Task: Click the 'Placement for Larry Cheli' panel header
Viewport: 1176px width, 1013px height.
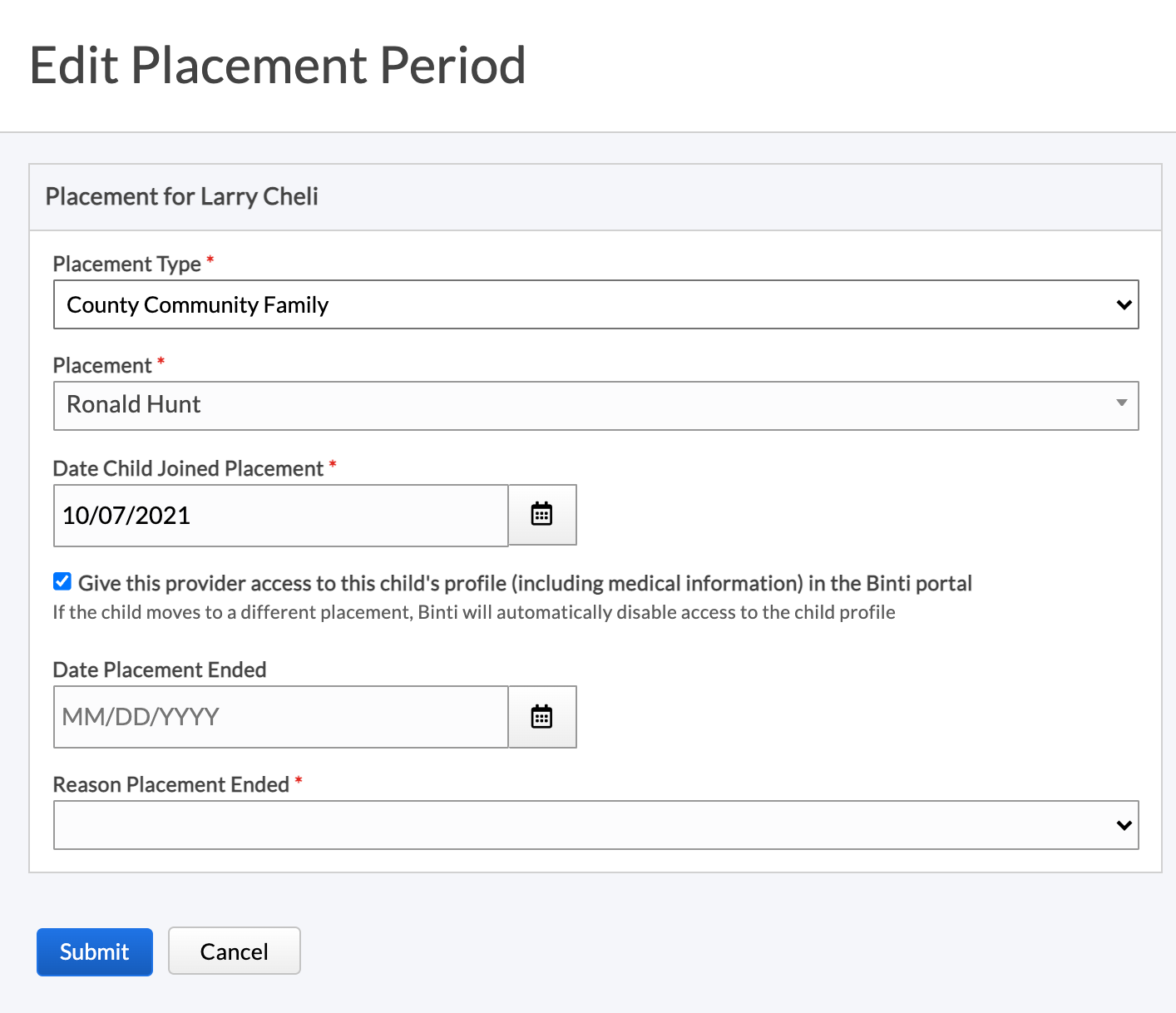Action: point(182,197)
